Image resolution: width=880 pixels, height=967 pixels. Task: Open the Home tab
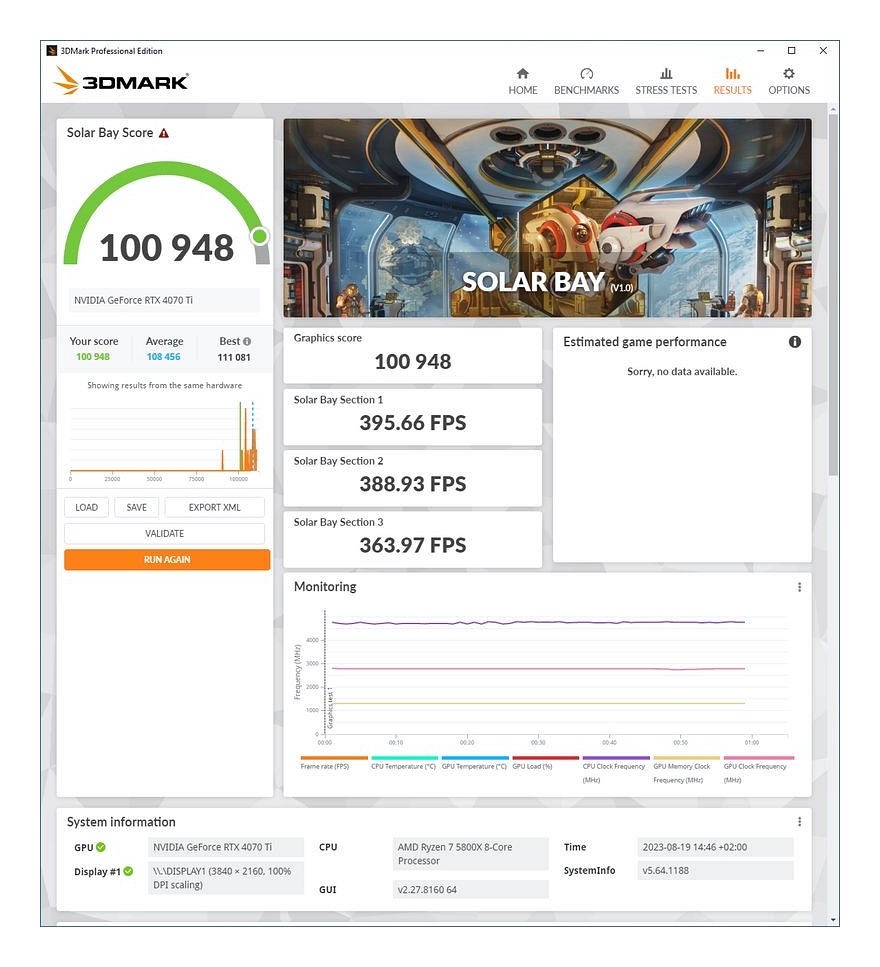[x=522, y=82]
